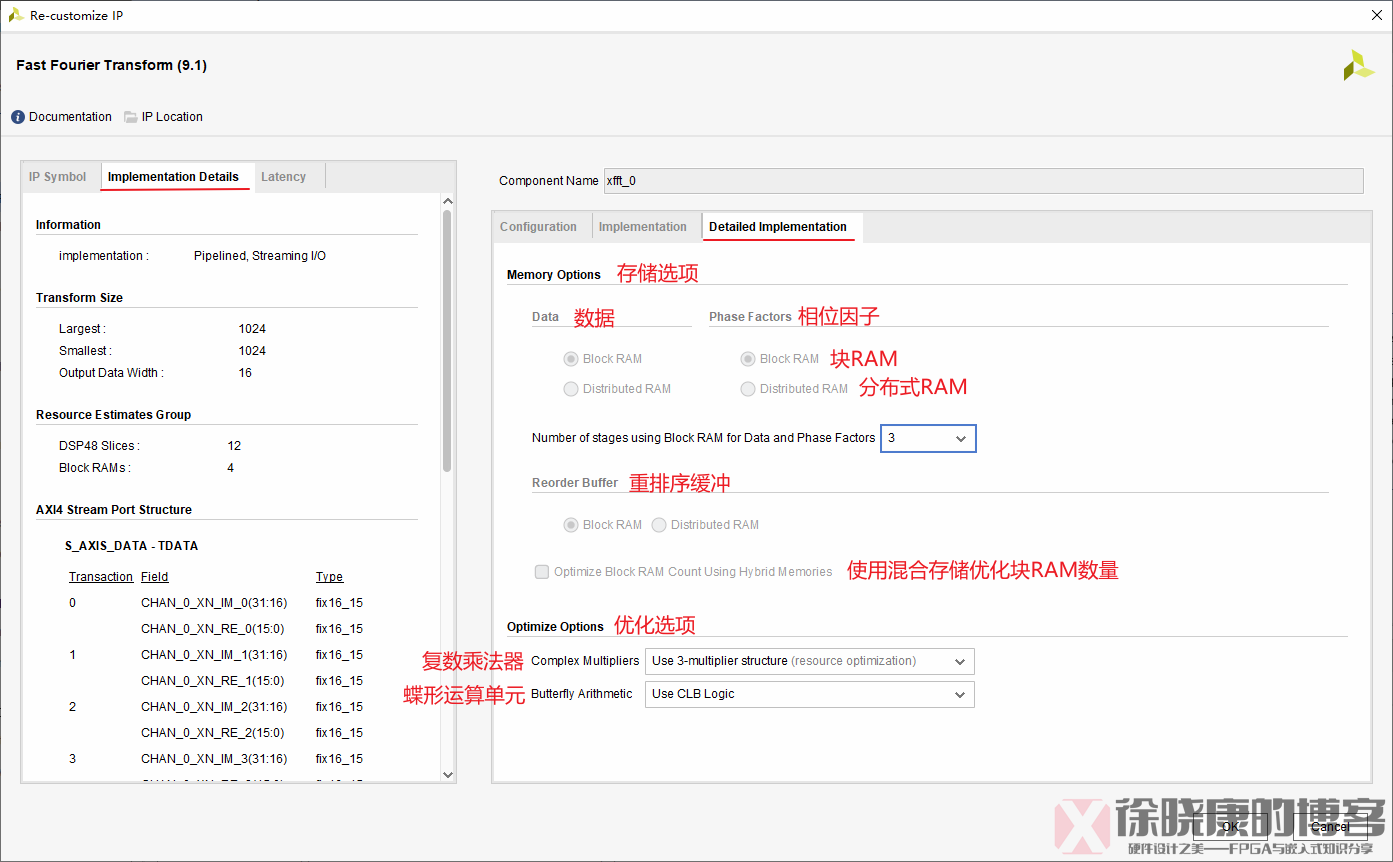Select Distributed RAM for Phase Factors
Image resolution: width=1393 pixels, height=862 pixels.
pos(747,389)
